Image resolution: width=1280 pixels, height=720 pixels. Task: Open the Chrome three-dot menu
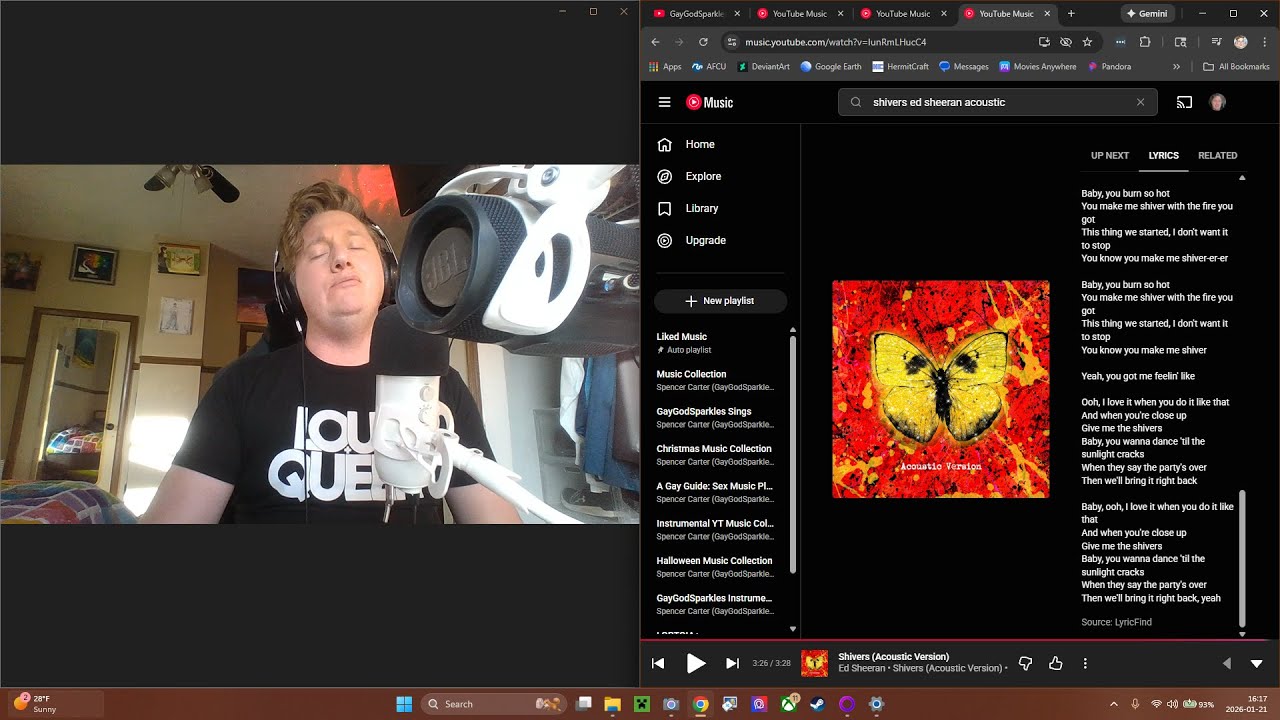tap(1265, 42)
